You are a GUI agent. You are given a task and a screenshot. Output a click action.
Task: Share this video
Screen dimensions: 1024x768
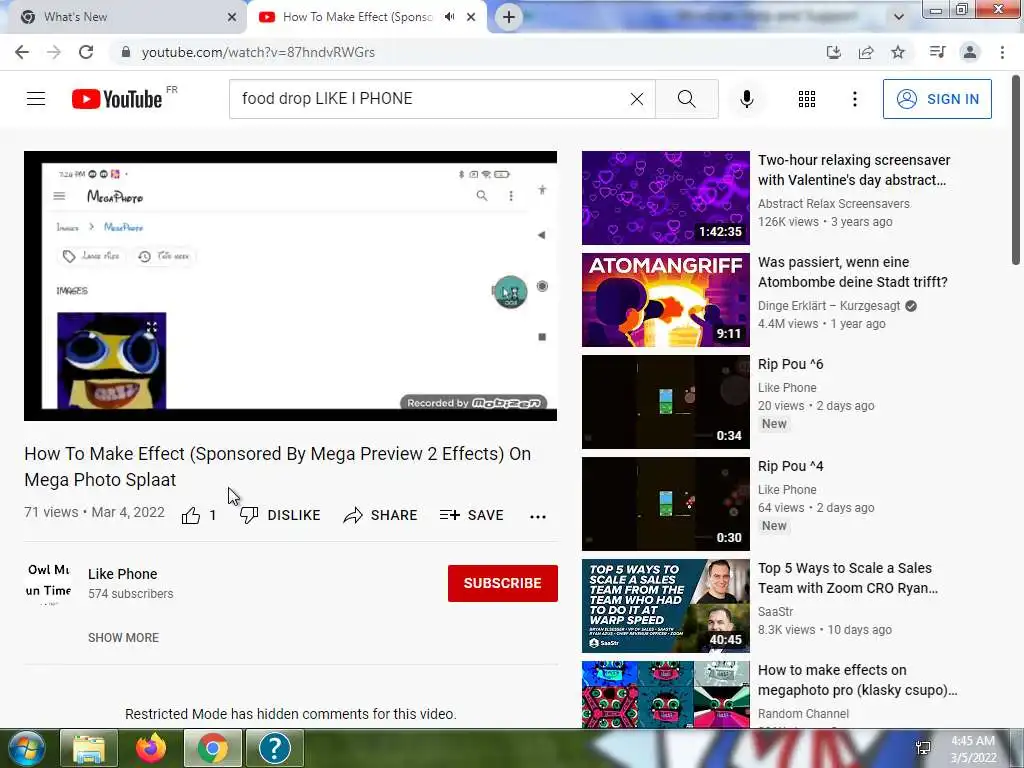(380, 515)
